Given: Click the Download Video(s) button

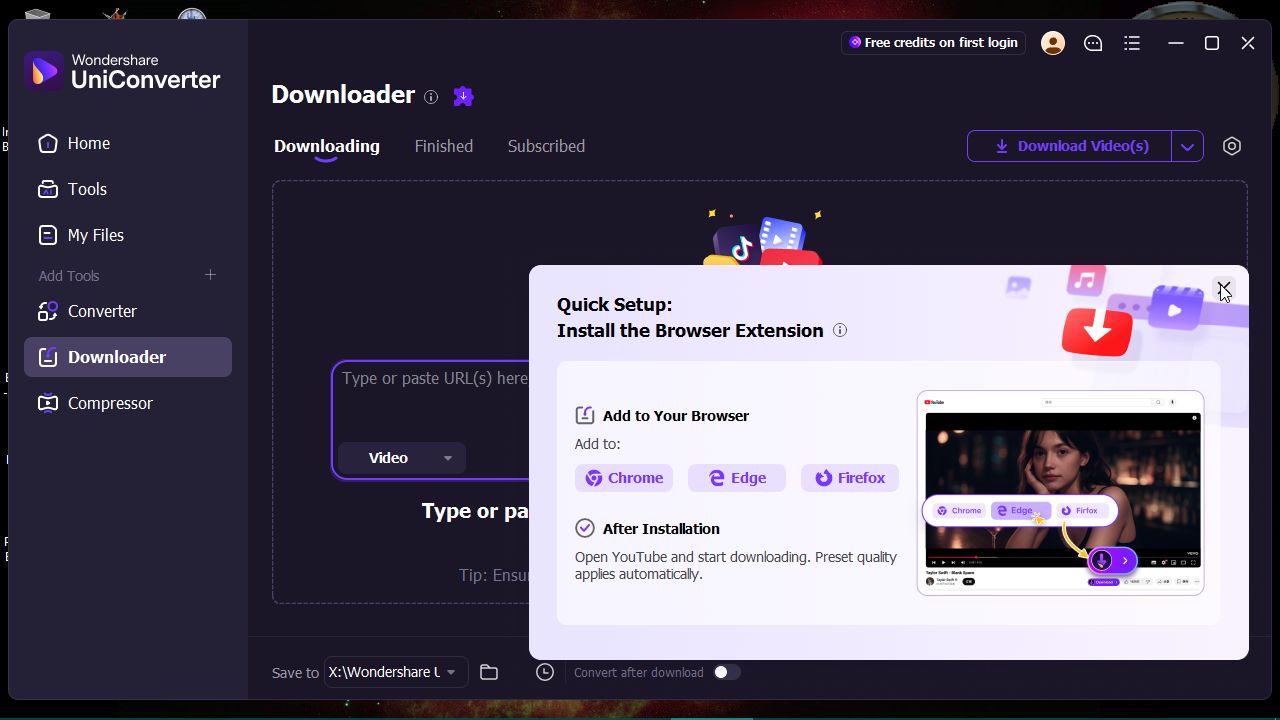Looking at the screenshot, I should [x=1069, y=146].
